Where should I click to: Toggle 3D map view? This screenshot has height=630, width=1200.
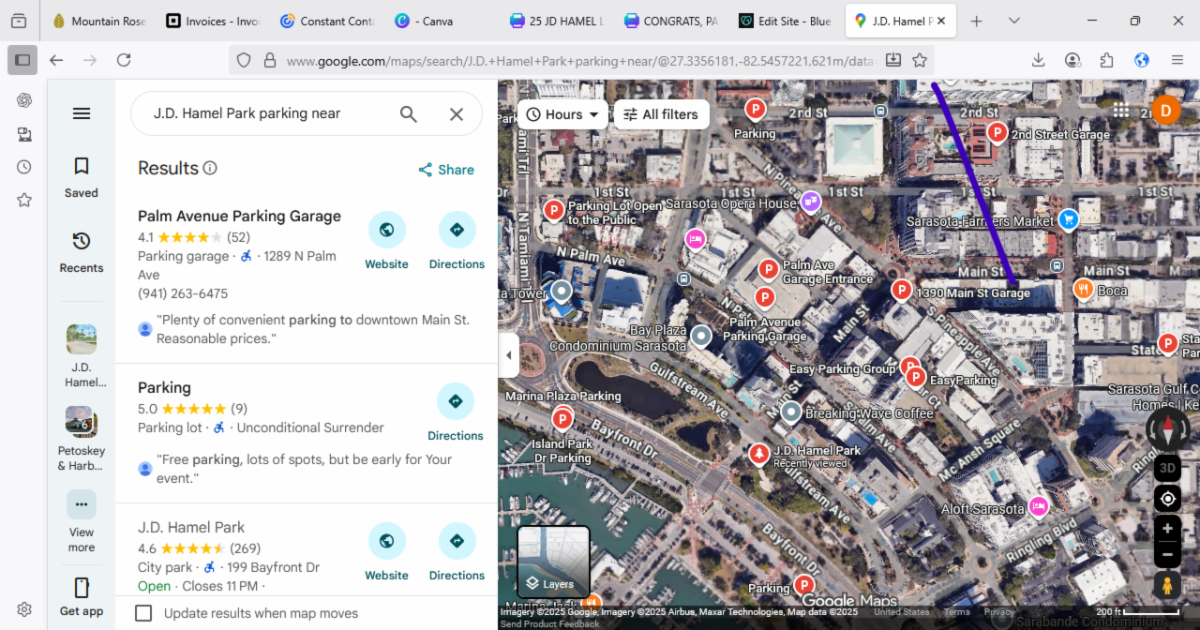click(x=1167, y=467)
